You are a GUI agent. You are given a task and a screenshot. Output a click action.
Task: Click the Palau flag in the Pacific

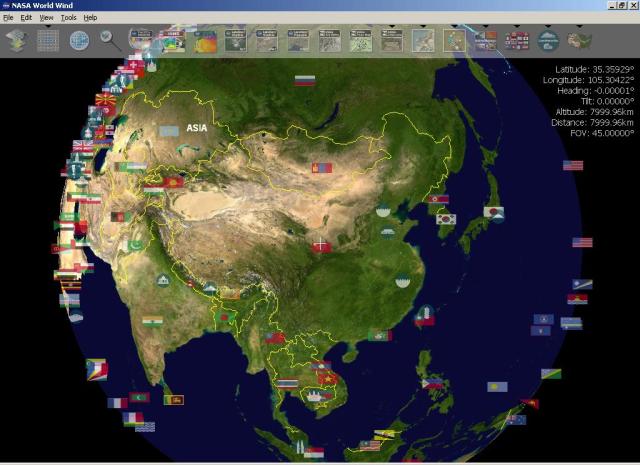(x=497, y=387)
